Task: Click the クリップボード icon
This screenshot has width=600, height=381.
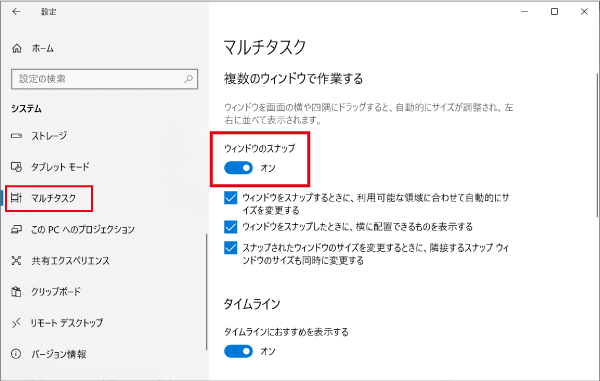Action: [x=16, y=291]
